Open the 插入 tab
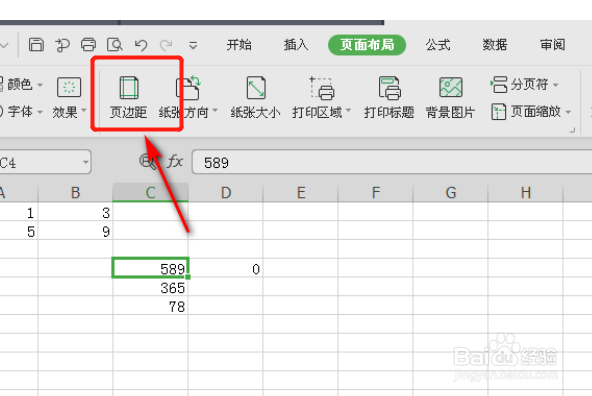 click(296, 45)
